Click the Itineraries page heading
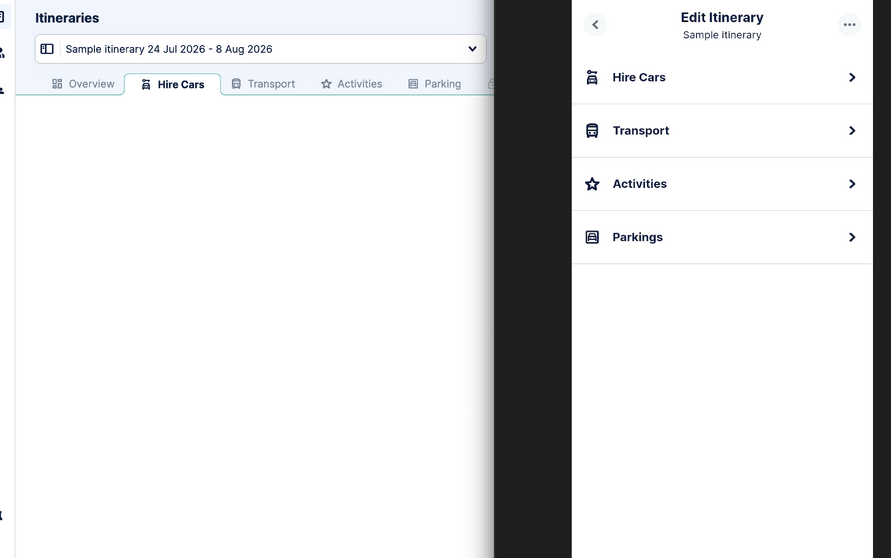The height and width of the screenshot is (558, 891). pos(67,18)
